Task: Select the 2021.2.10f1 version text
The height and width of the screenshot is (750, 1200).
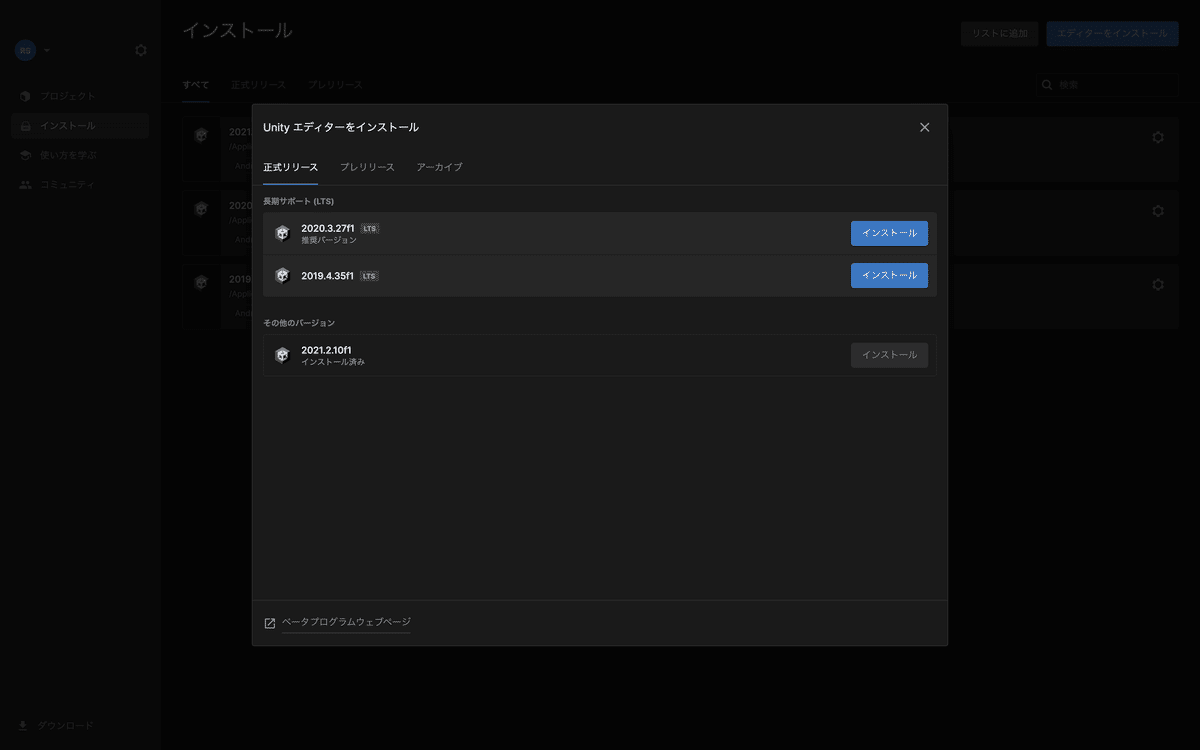Action: [x=326, y=350]
